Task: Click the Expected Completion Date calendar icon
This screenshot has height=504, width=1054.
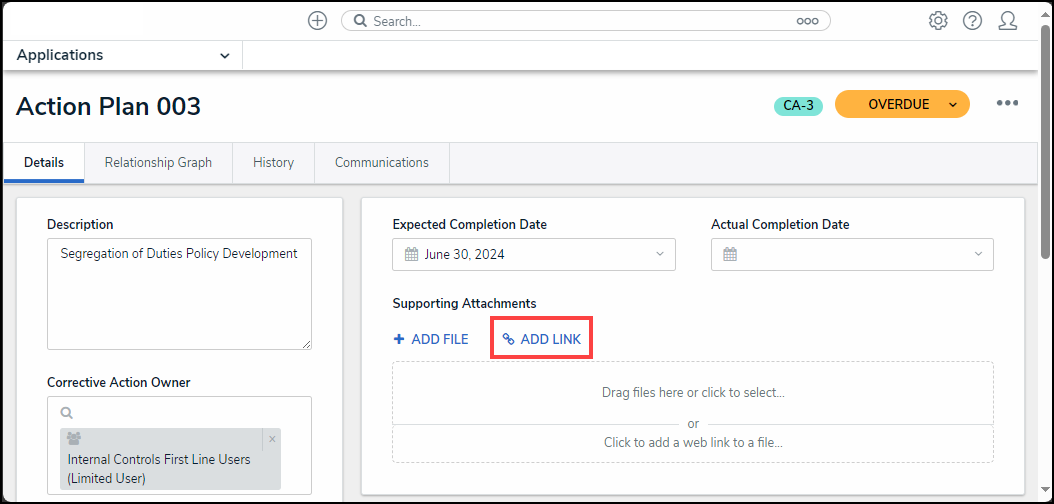Action: (x=411, y=254)
